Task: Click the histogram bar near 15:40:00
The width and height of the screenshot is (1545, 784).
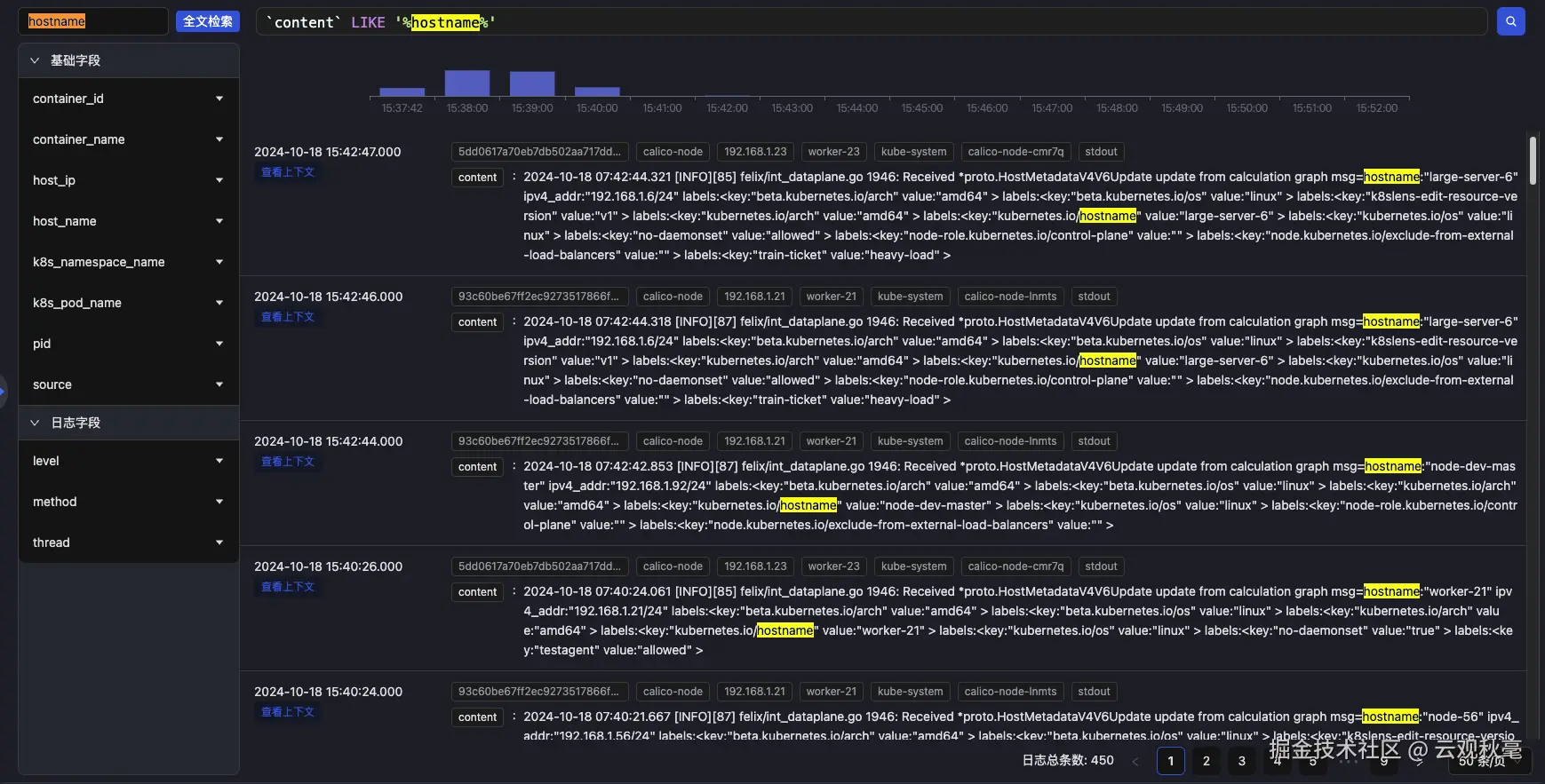Action: pos(597,91)
